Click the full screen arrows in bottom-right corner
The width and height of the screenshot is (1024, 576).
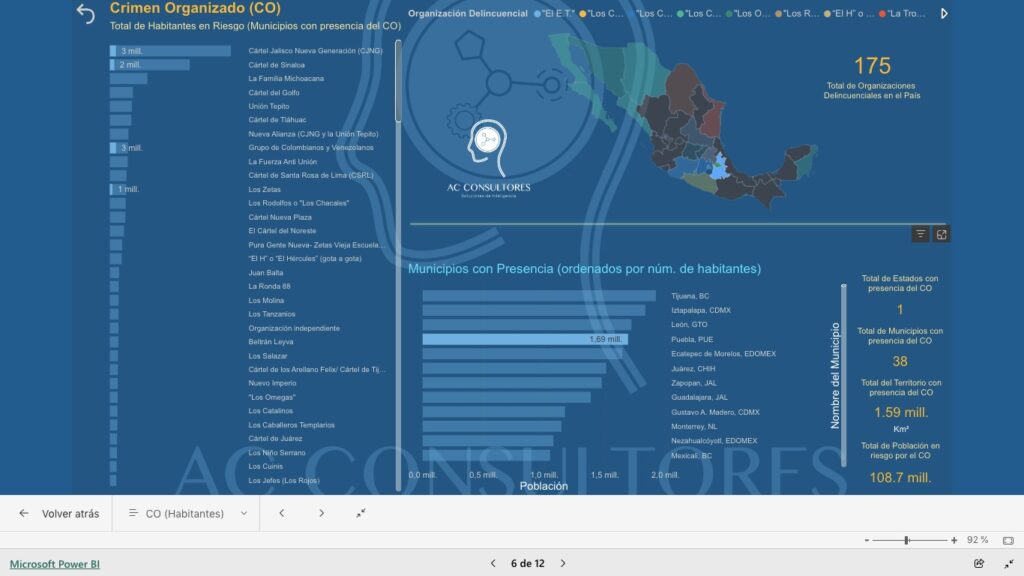tap(1007, 563)
